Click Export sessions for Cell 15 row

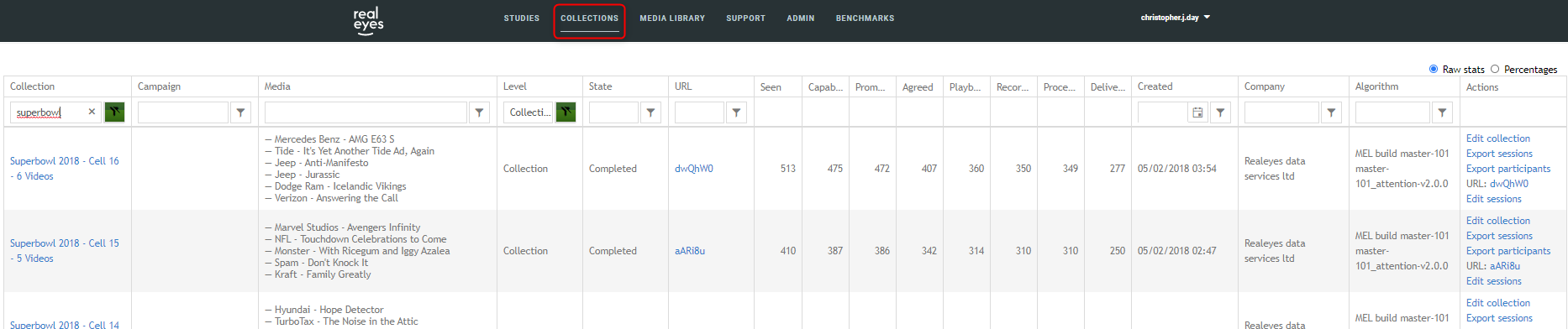pyautogui.click(x=1499, y=236)
